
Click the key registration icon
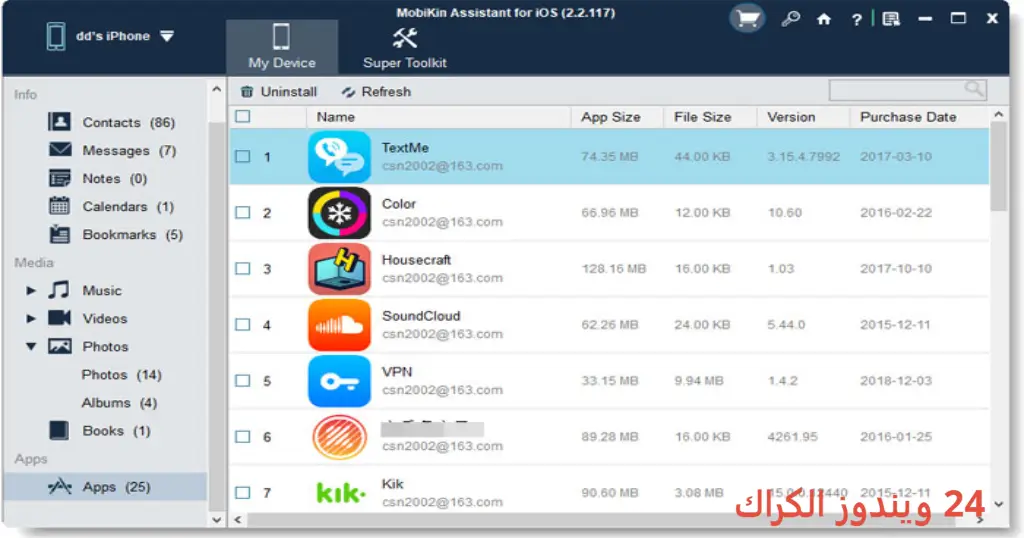tap(790, 19)
